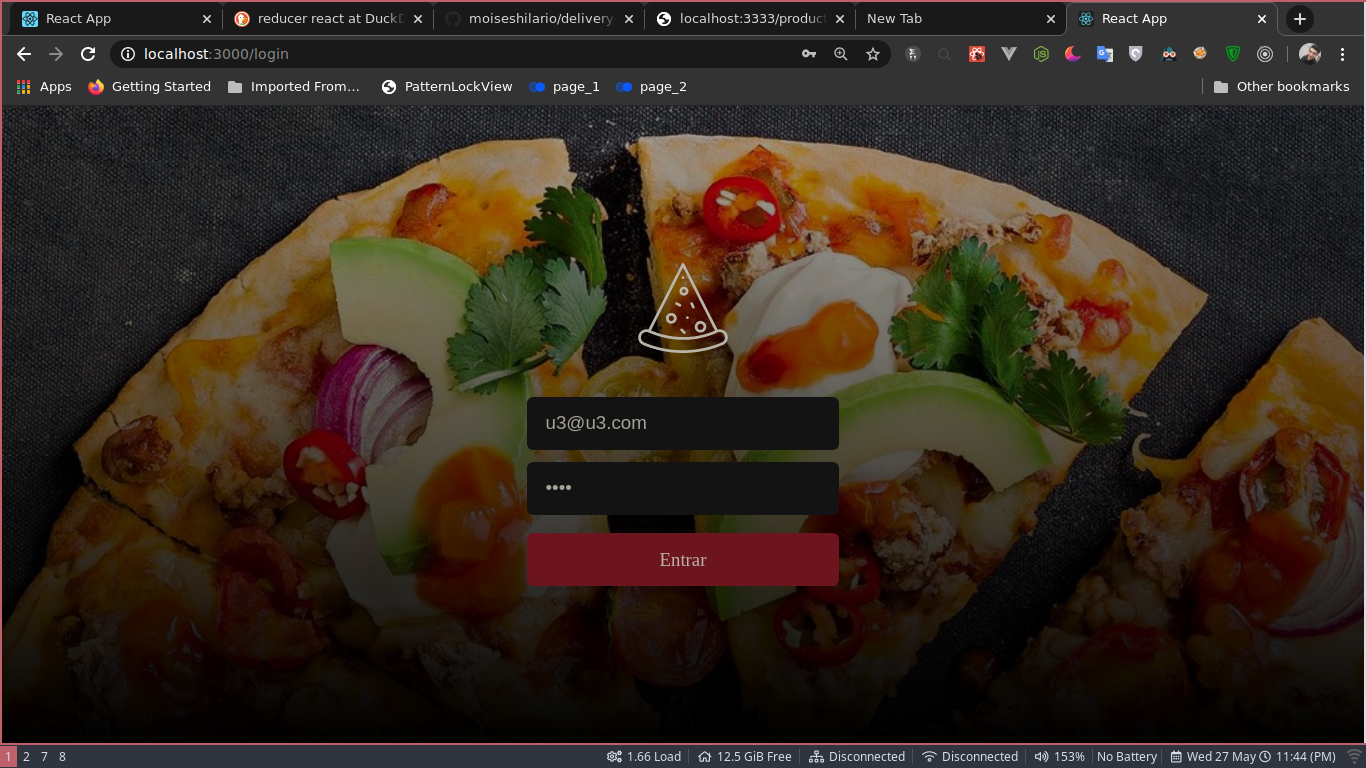
Task: Open the grey circular extension icon next to the star
Action: (912, 54)
